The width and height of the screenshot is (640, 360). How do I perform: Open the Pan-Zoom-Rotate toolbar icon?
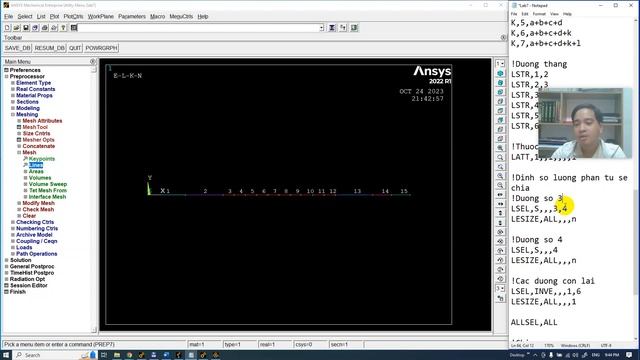tap(36, 28)
